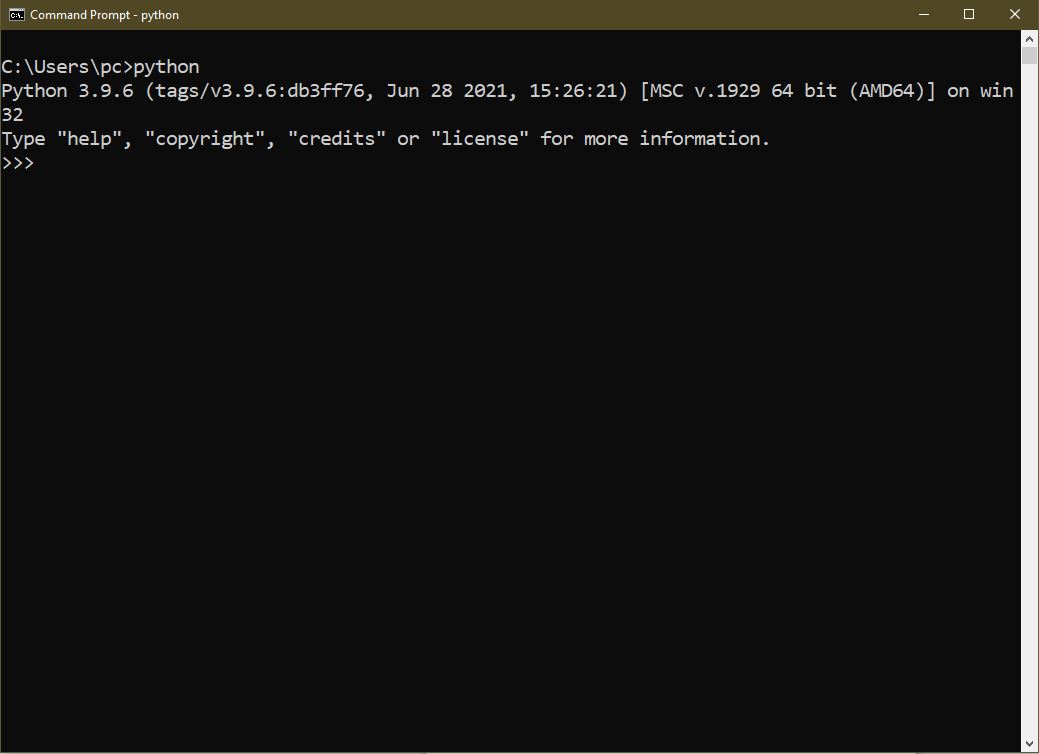Close the Command Prompt window
The width and height of the screenshot is (1039, 754).
click(1015, 15)
